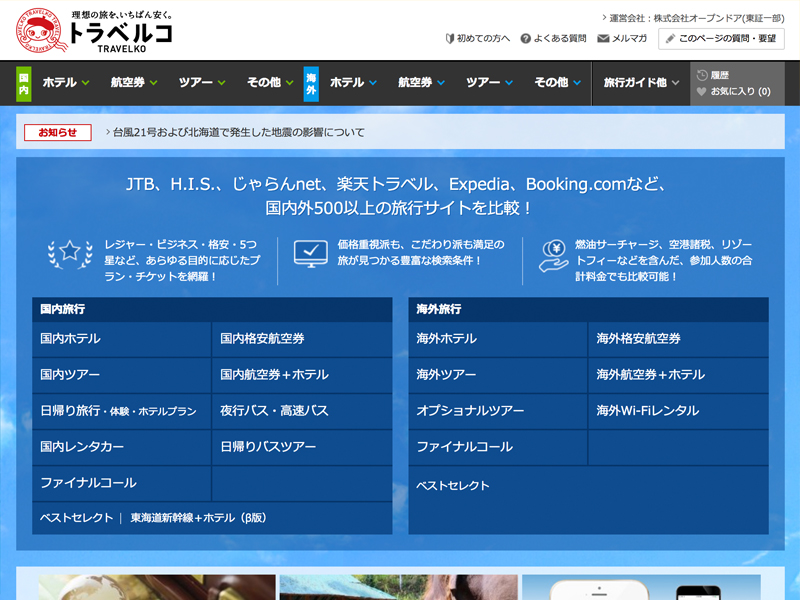Click the smartphone image thumbnail
Viewport: 800px width, 600px height.
click(641, 587)
